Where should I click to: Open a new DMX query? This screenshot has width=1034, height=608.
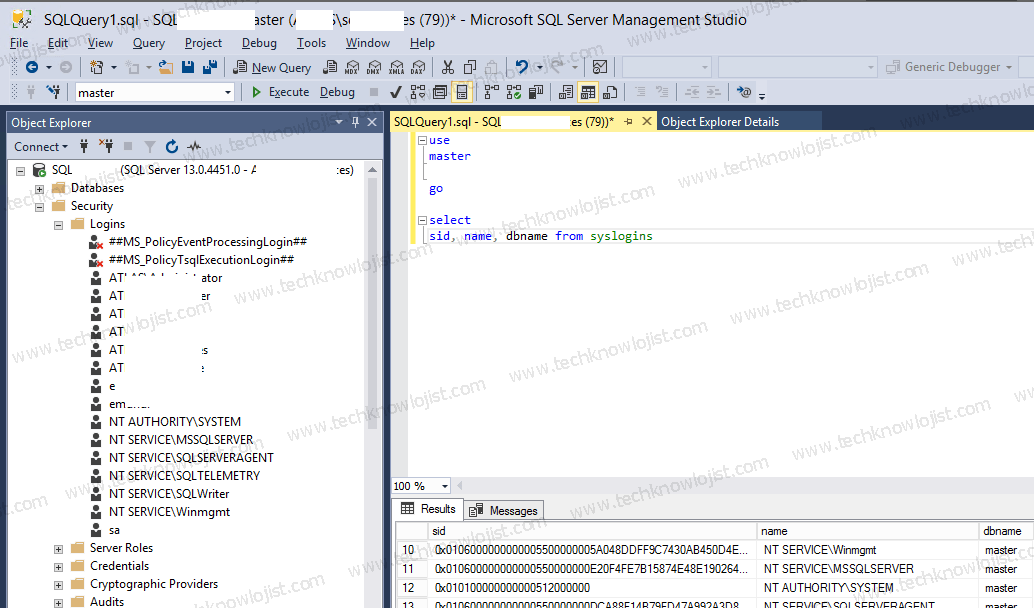[374, 67]
